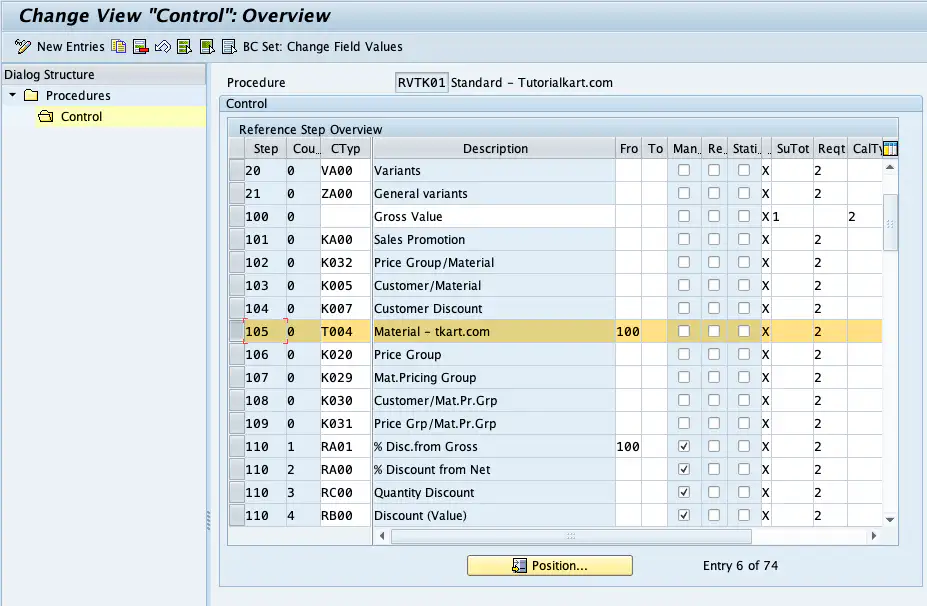Click New Entries button
This screenshot has height=606, width=927.
point(70,47)
